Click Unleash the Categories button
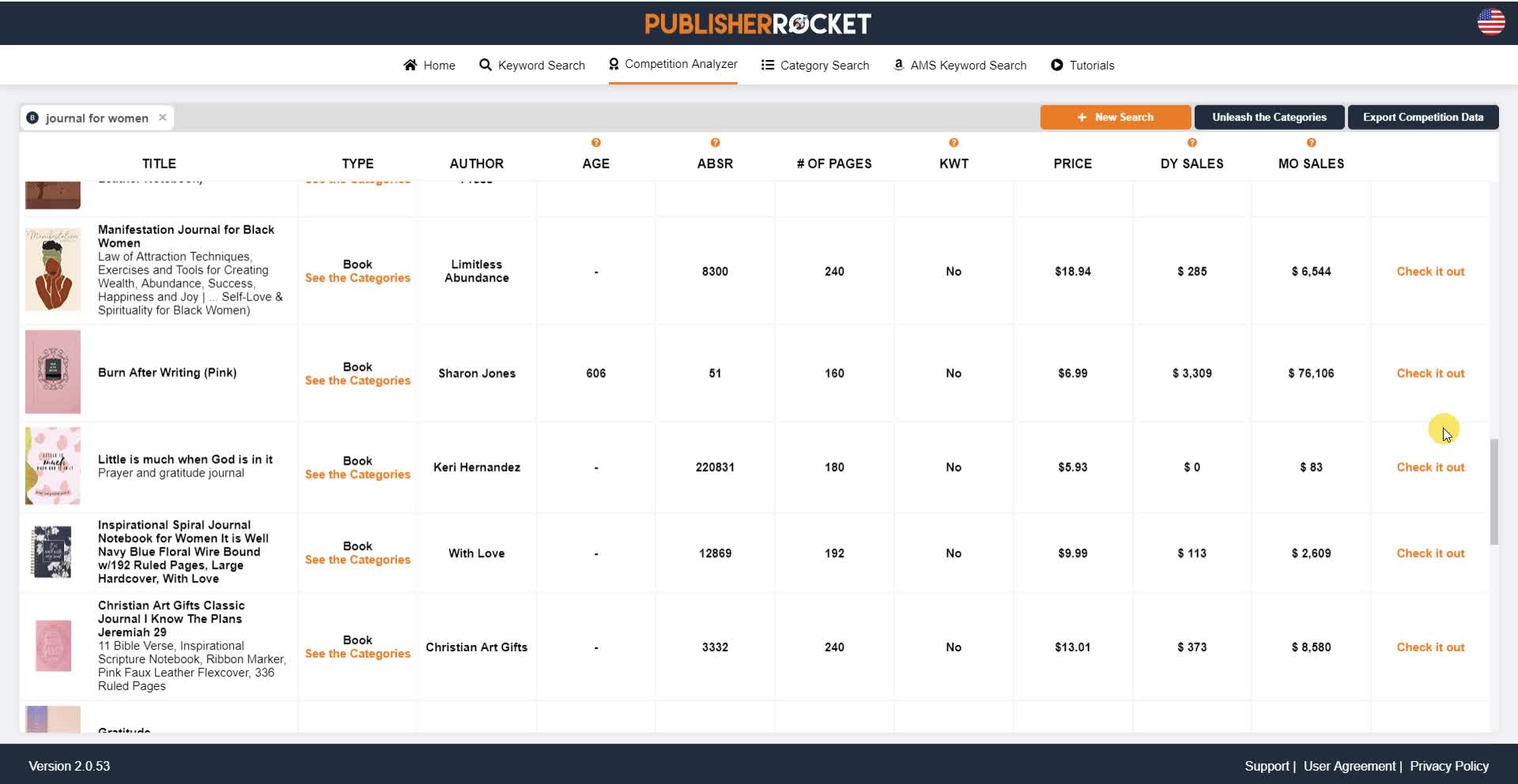1518x784 pixels. click(1268, 117)
